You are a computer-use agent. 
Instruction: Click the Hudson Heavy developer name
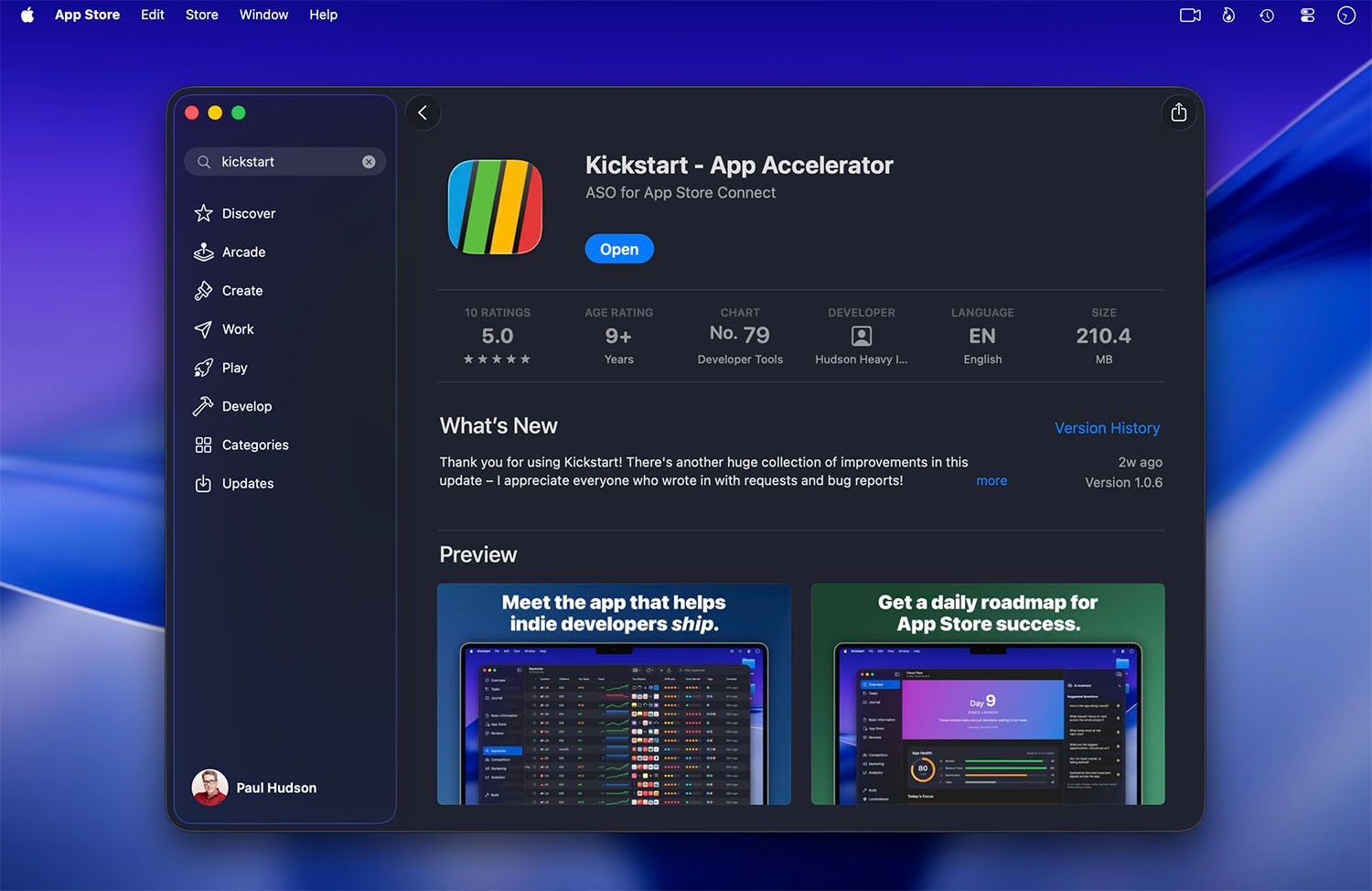[x=862, y=360]
